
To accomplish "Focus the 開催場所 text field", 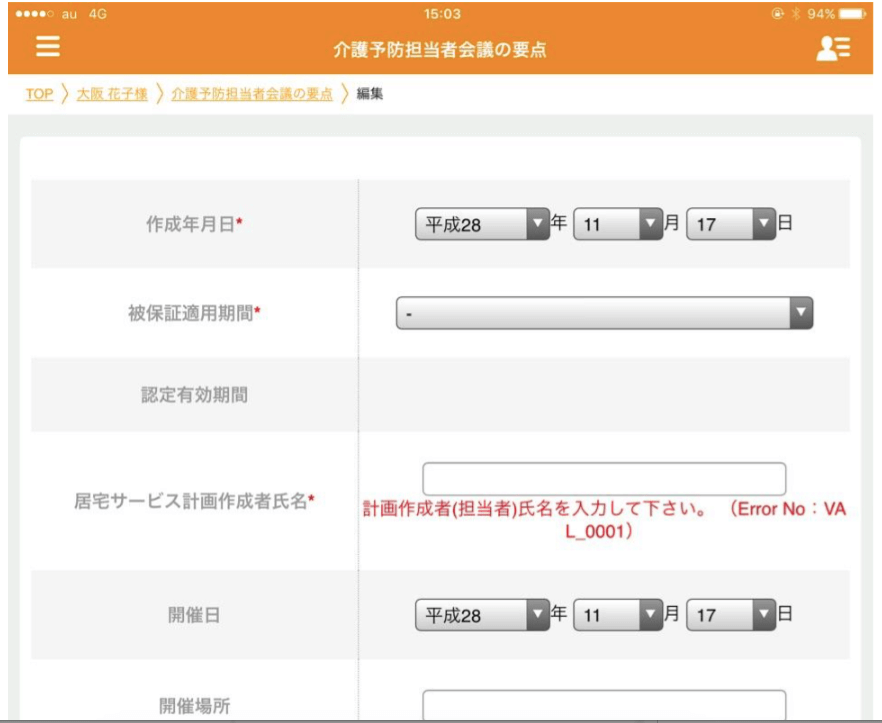I will [604, 705].
